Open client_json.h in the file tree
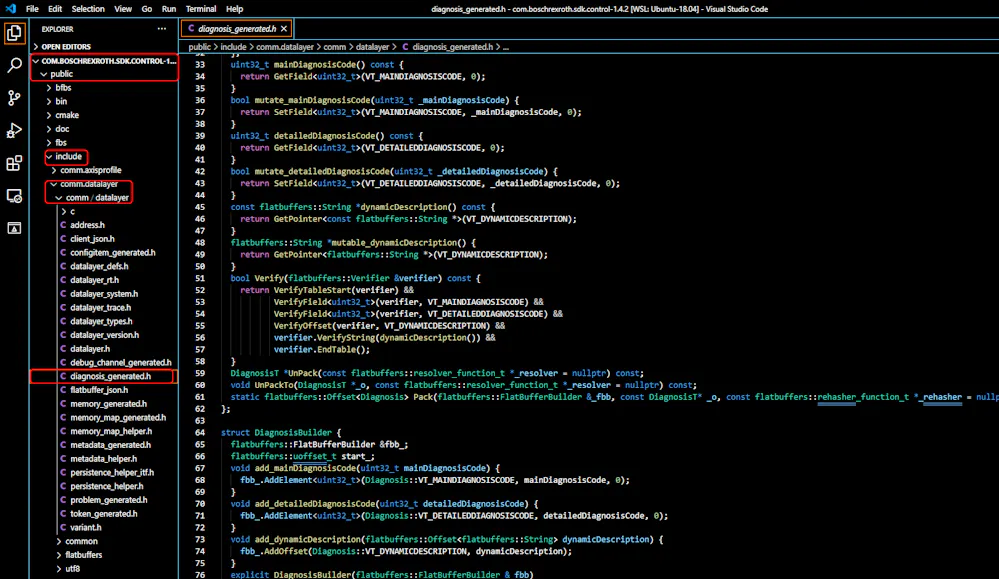The height and width of the screenshot is (579, 999). (92, 239)
